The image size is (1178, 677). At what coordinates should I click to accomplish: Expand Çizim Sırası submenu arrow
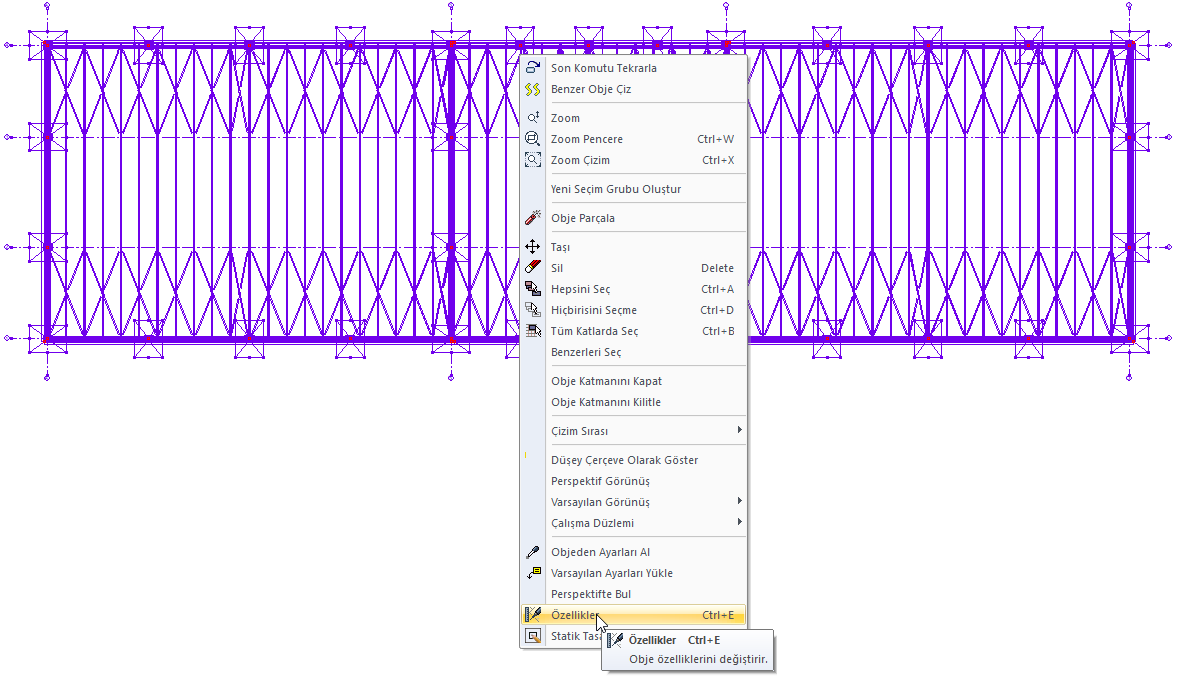pos(740,430)
